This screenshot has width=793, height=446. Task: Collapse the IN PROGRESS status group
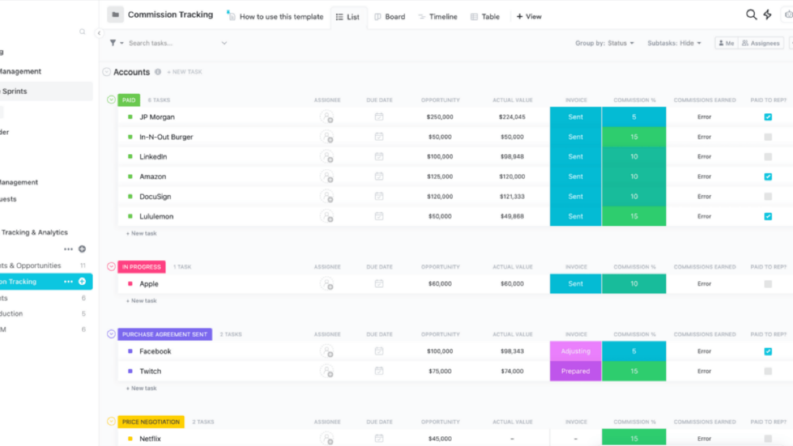point(111,266)
